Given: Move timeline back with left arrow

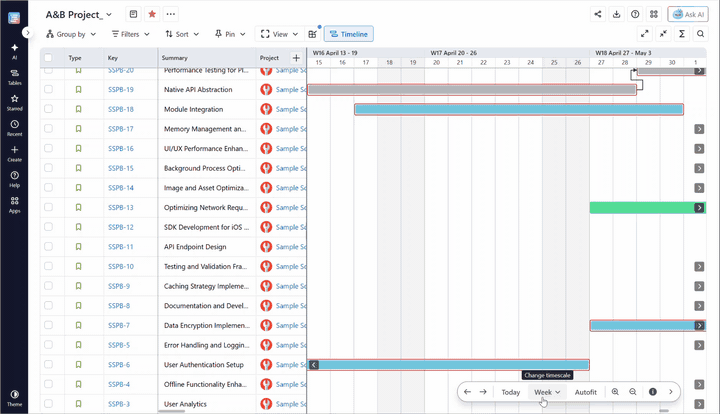Looking at the screenshot, I should click(x=467, y=392).
